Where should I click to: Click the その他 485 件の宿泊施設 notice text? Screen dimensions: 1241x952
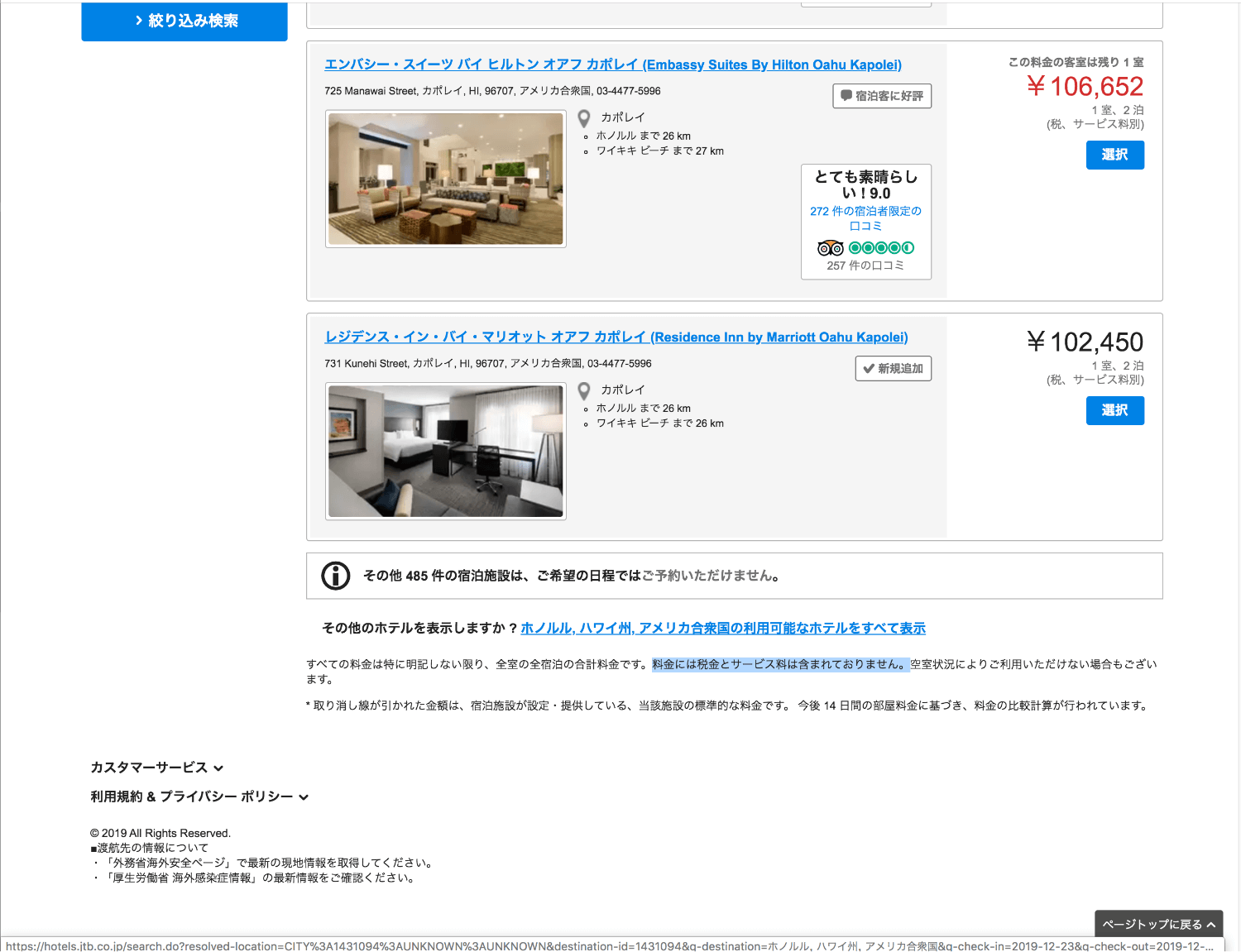click(x=572, y=576)
